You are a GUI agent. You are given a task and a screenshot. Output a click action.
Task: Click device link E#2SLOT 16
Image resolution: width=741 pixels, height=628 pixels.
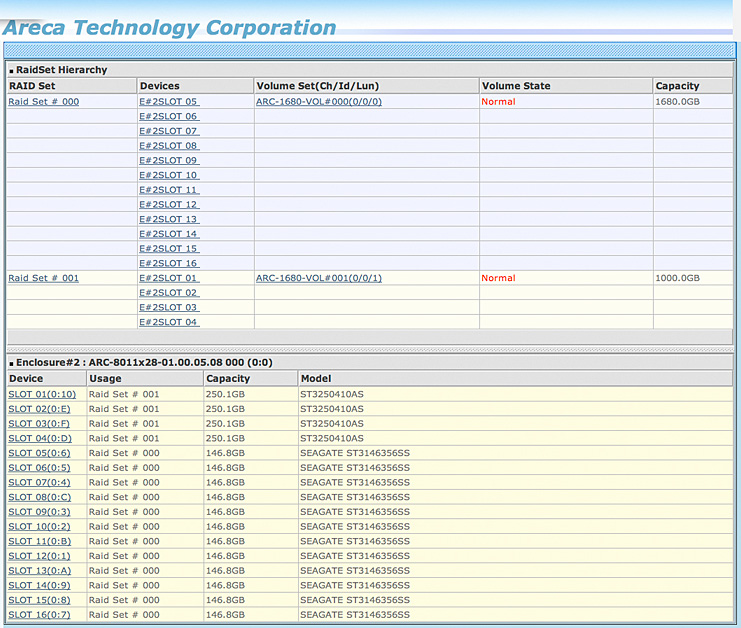pos(169,263)
